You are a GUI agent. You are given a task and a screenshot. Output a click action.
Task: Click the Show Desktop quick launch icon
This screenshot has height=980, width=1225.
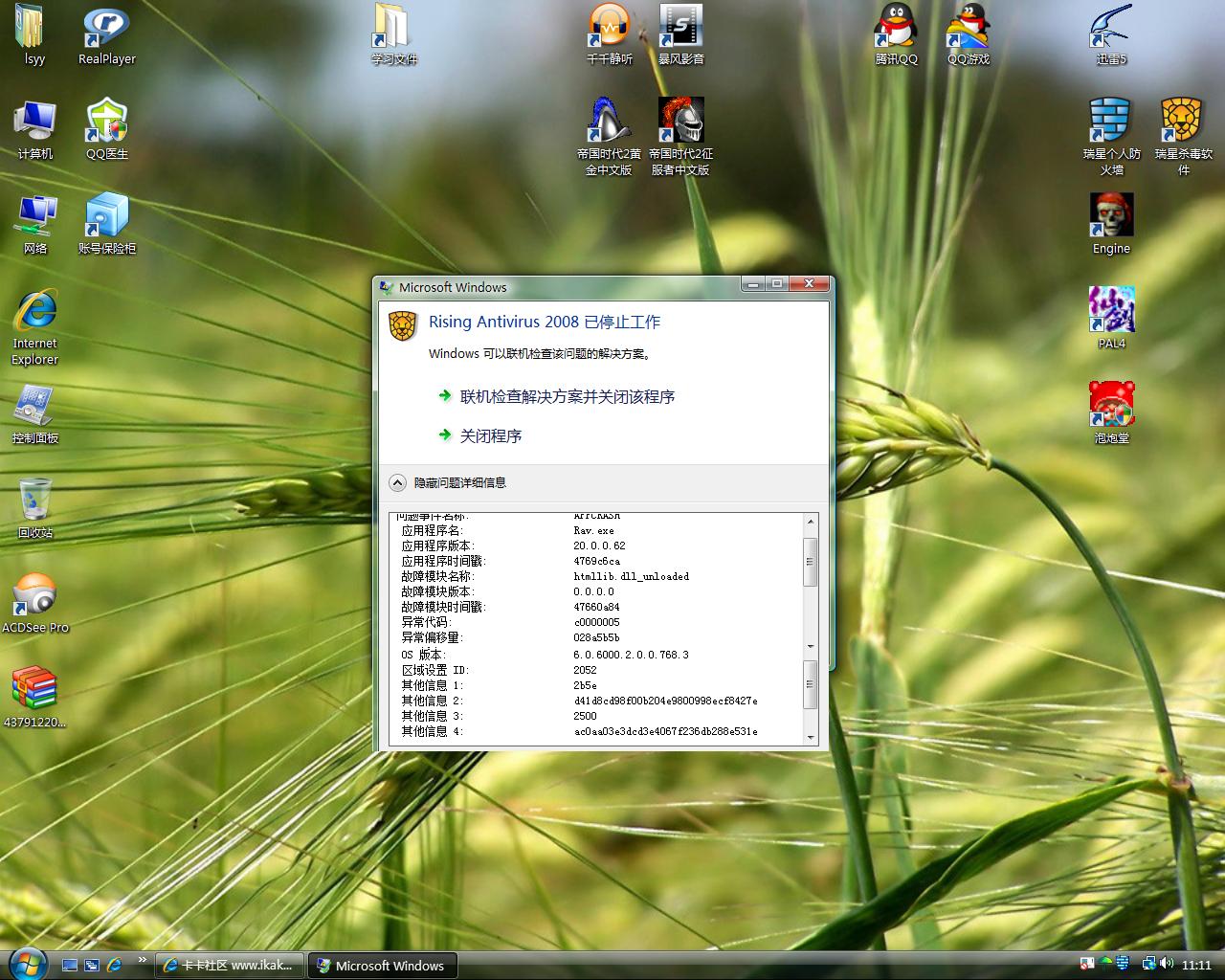click(69, 966)
